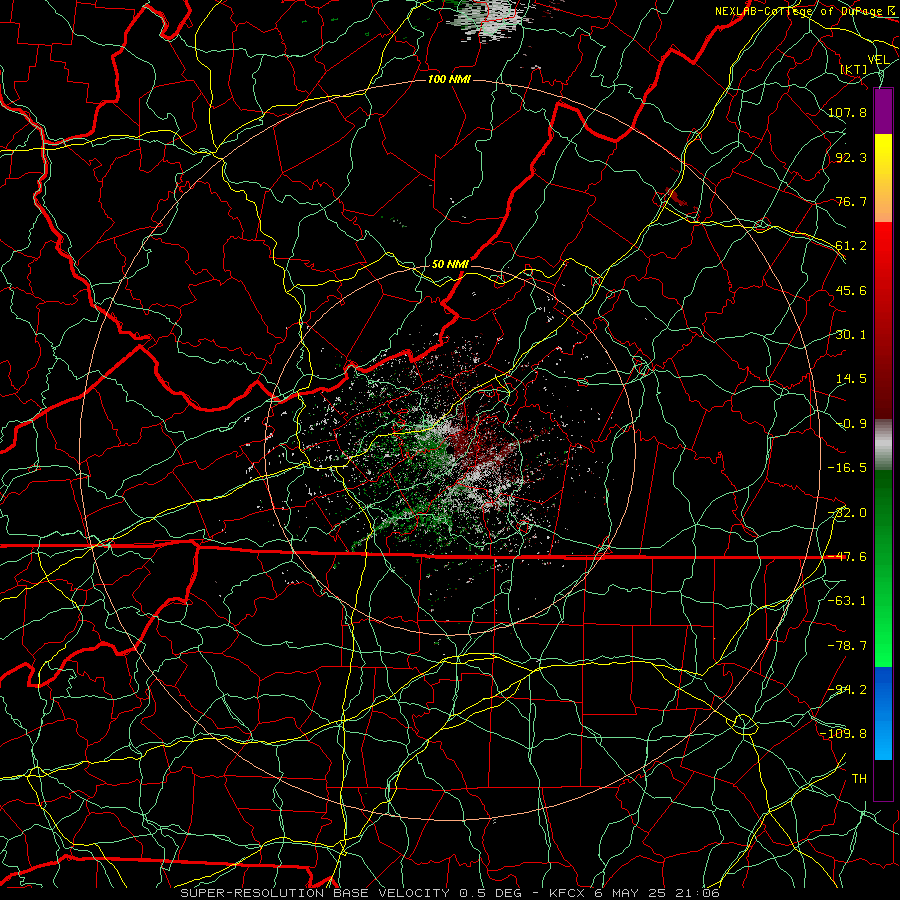Click the [KT] units label
Image resolution: width=900 pixels, height=900 pixels.
854,69
